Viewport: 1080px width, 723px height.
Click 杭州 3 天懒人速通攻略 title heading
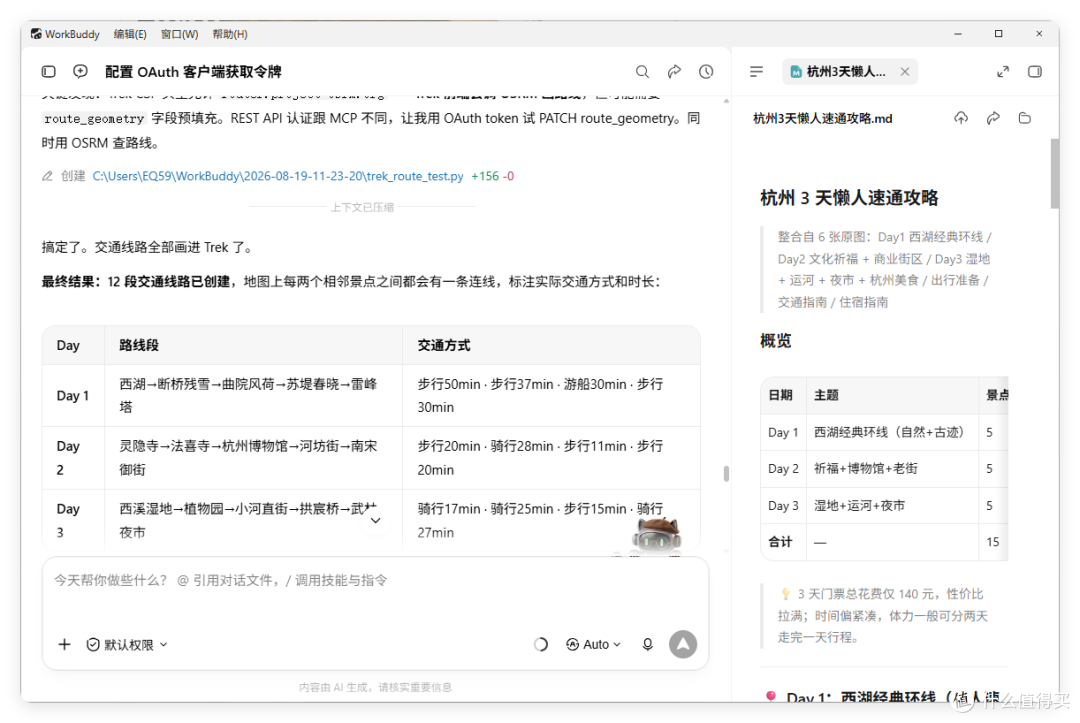849,198
